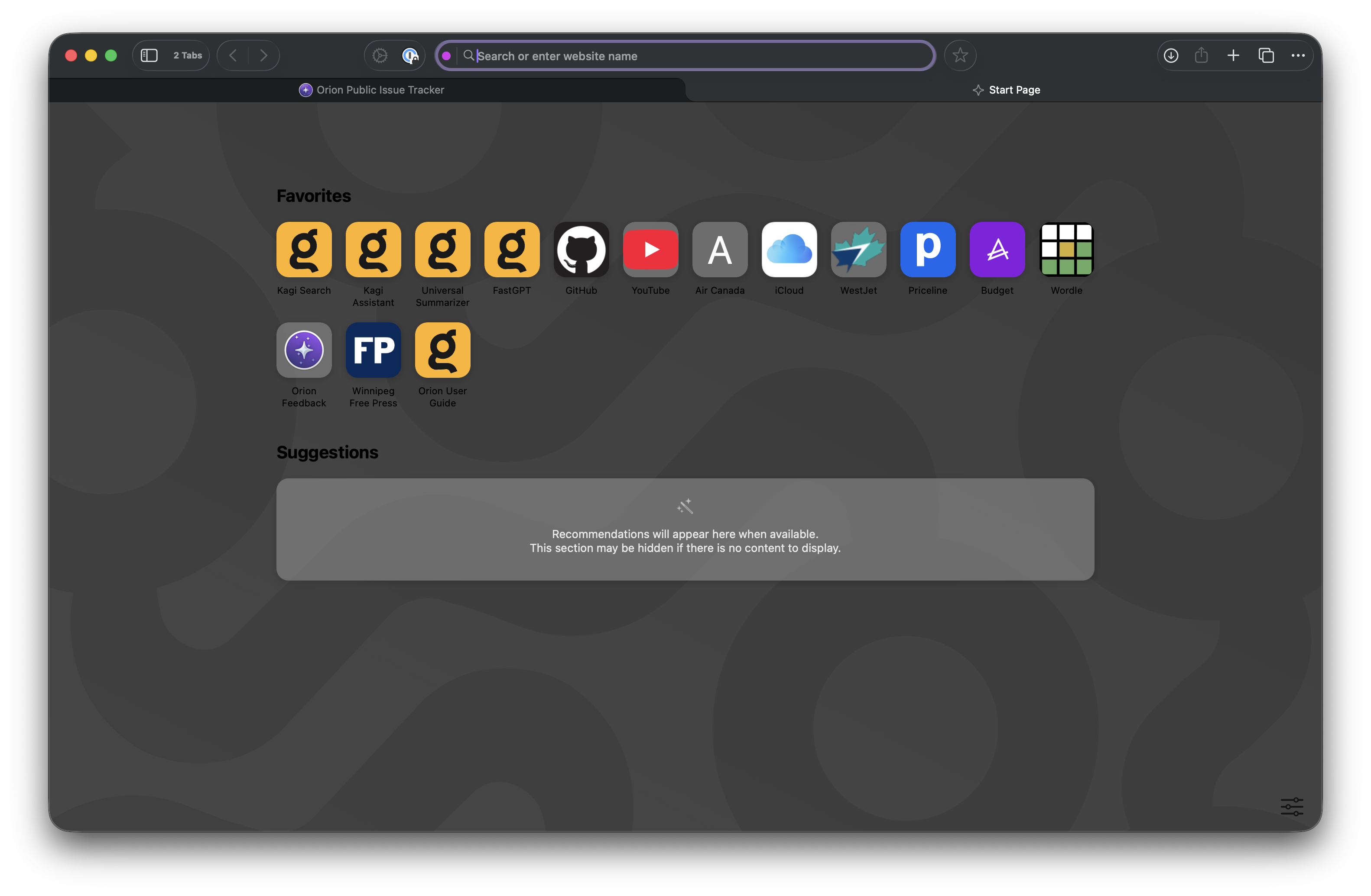Expand the three-dot overflow menu
The width and height of the screenshot is (1371, 896).
point(1297,55)
